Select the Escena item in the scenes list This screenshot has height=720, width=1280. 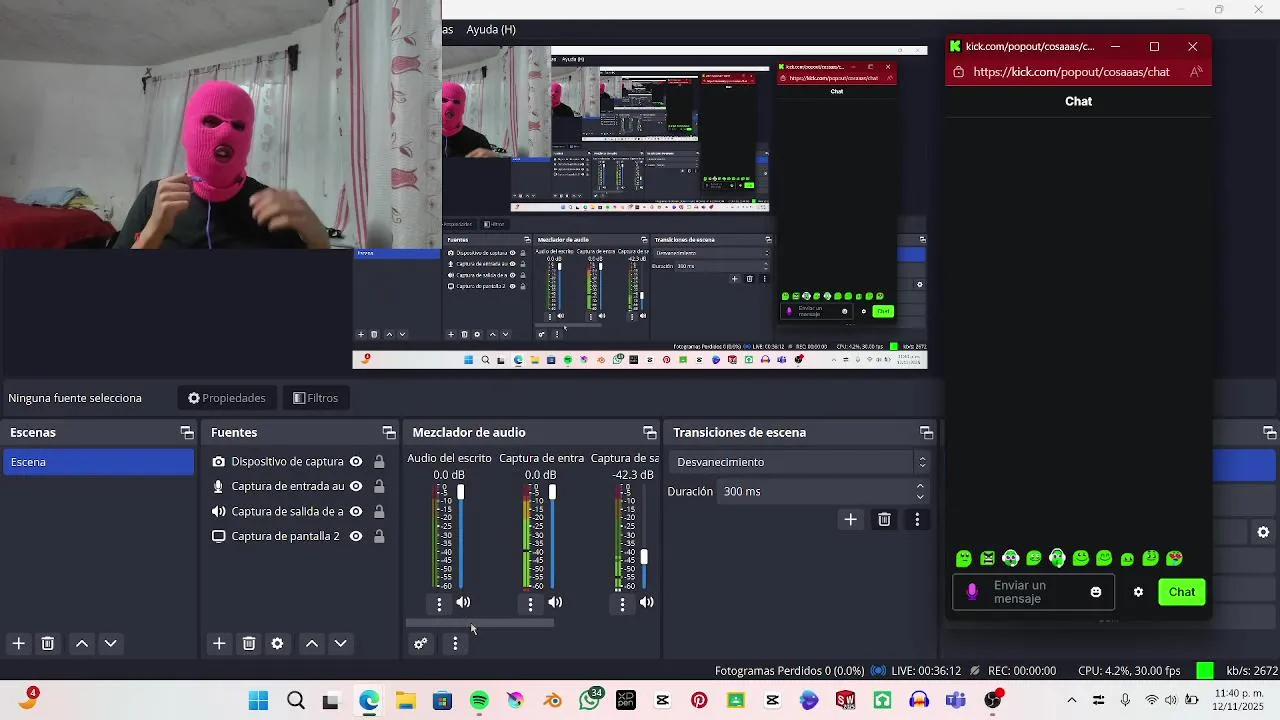(98, 462)
